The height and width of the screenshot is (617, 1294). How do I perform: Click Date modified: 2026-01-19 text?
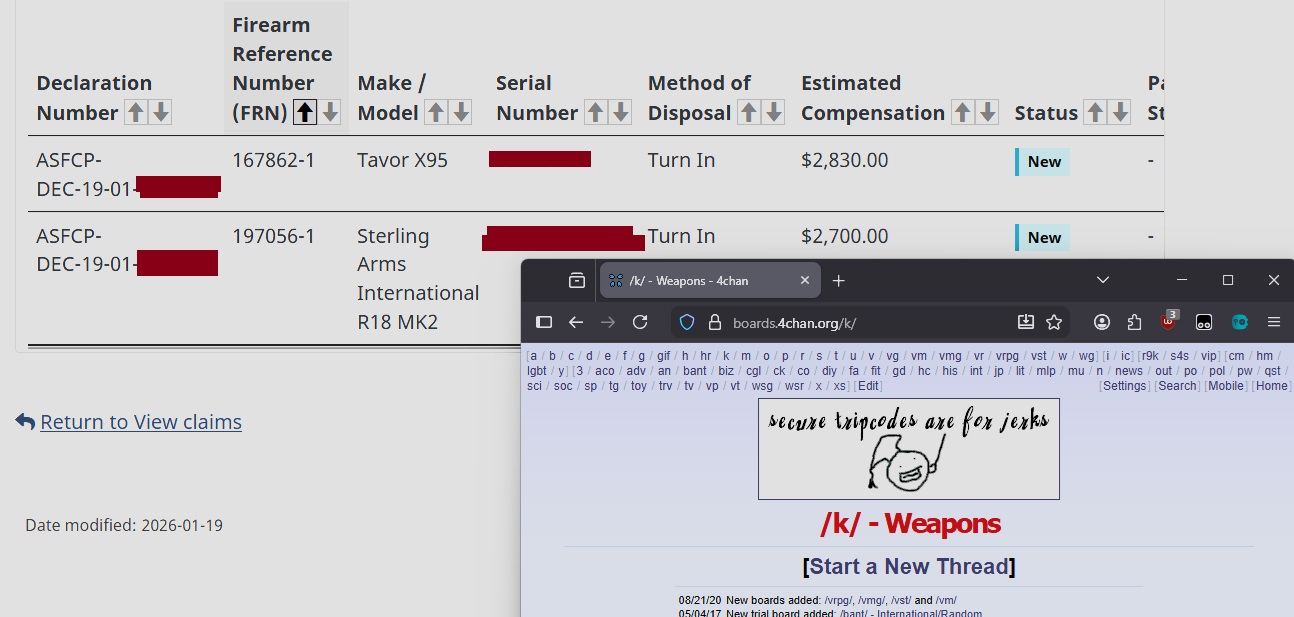(124, 525)
